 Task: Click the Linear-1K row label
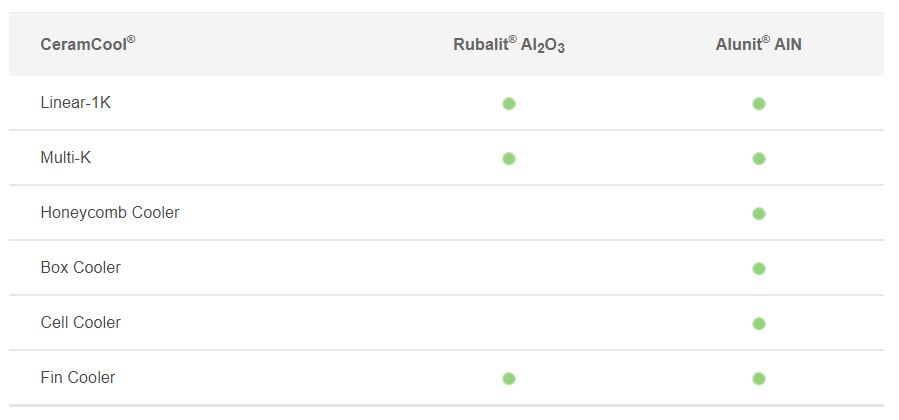76,103
